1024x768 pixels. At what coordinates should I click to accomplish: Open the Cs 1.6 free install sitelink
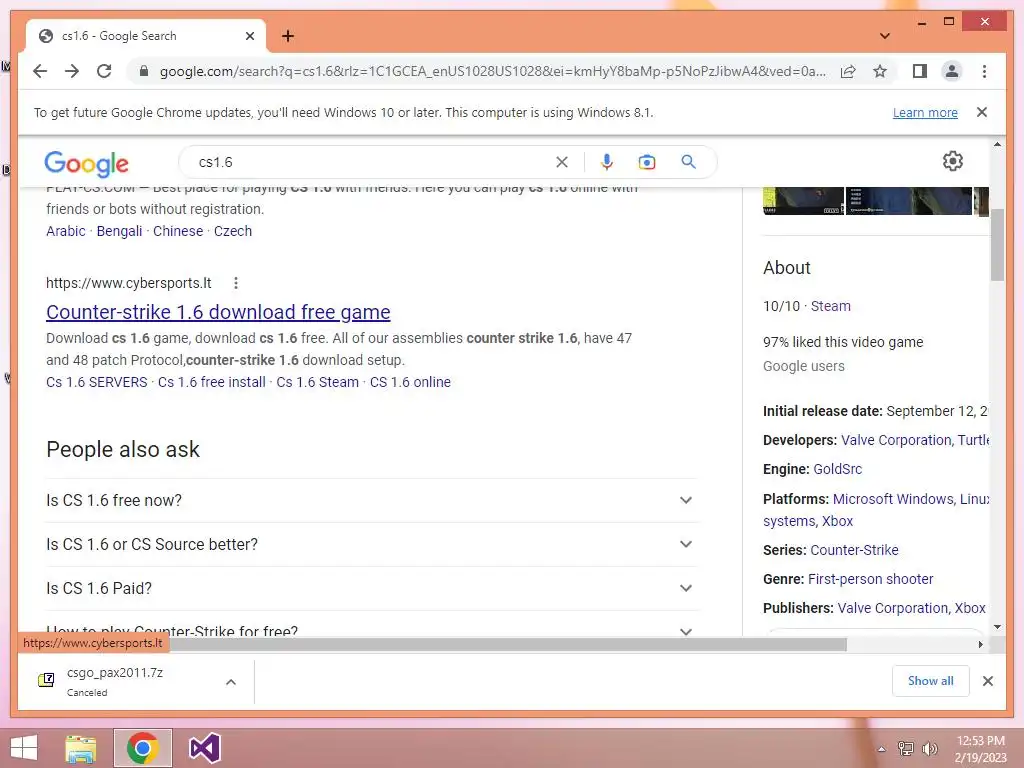tap(212, 382)
